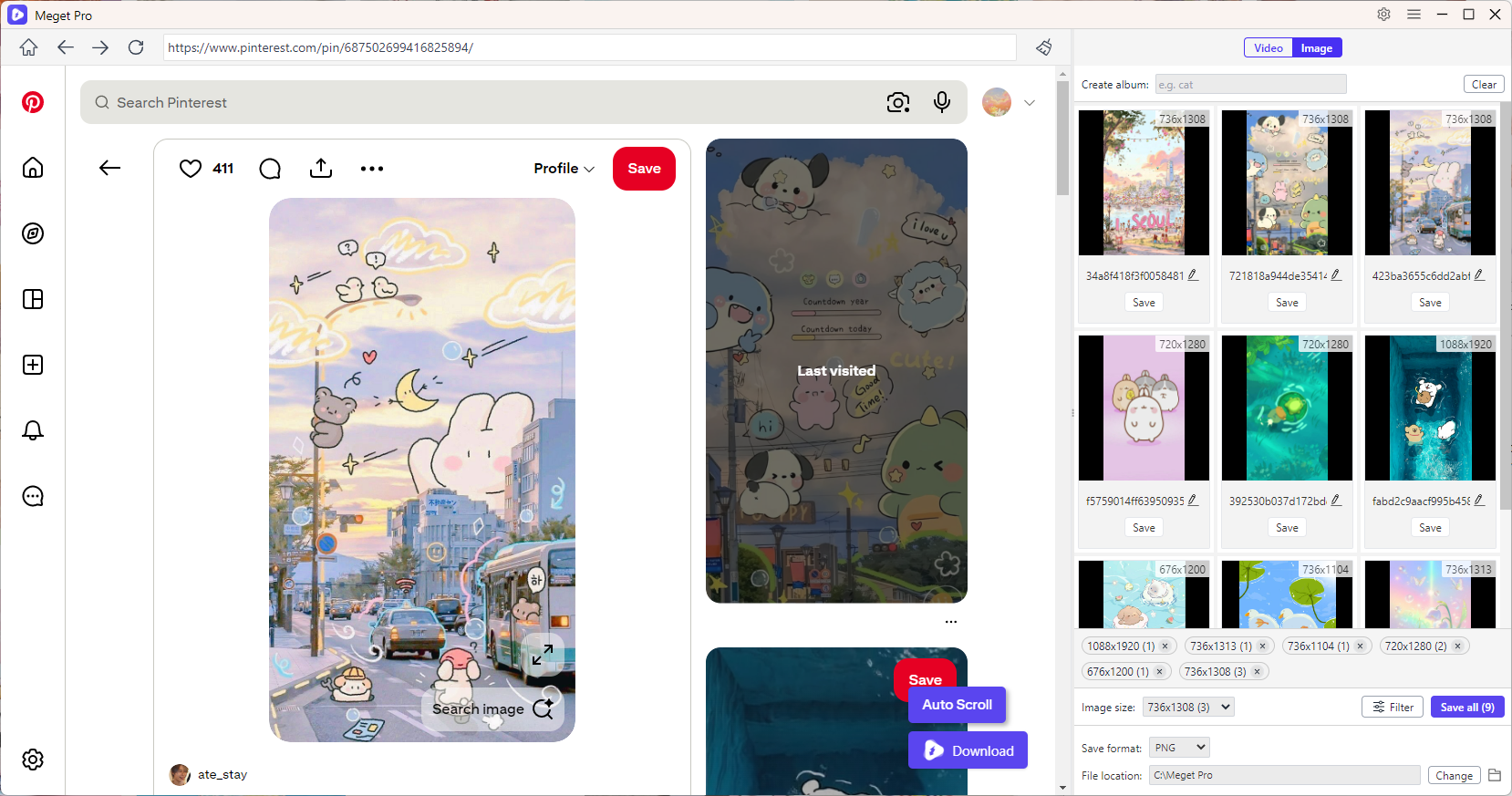Open file location folder icon
This screenshot has height=796, width=1512.
point(1495,775)
